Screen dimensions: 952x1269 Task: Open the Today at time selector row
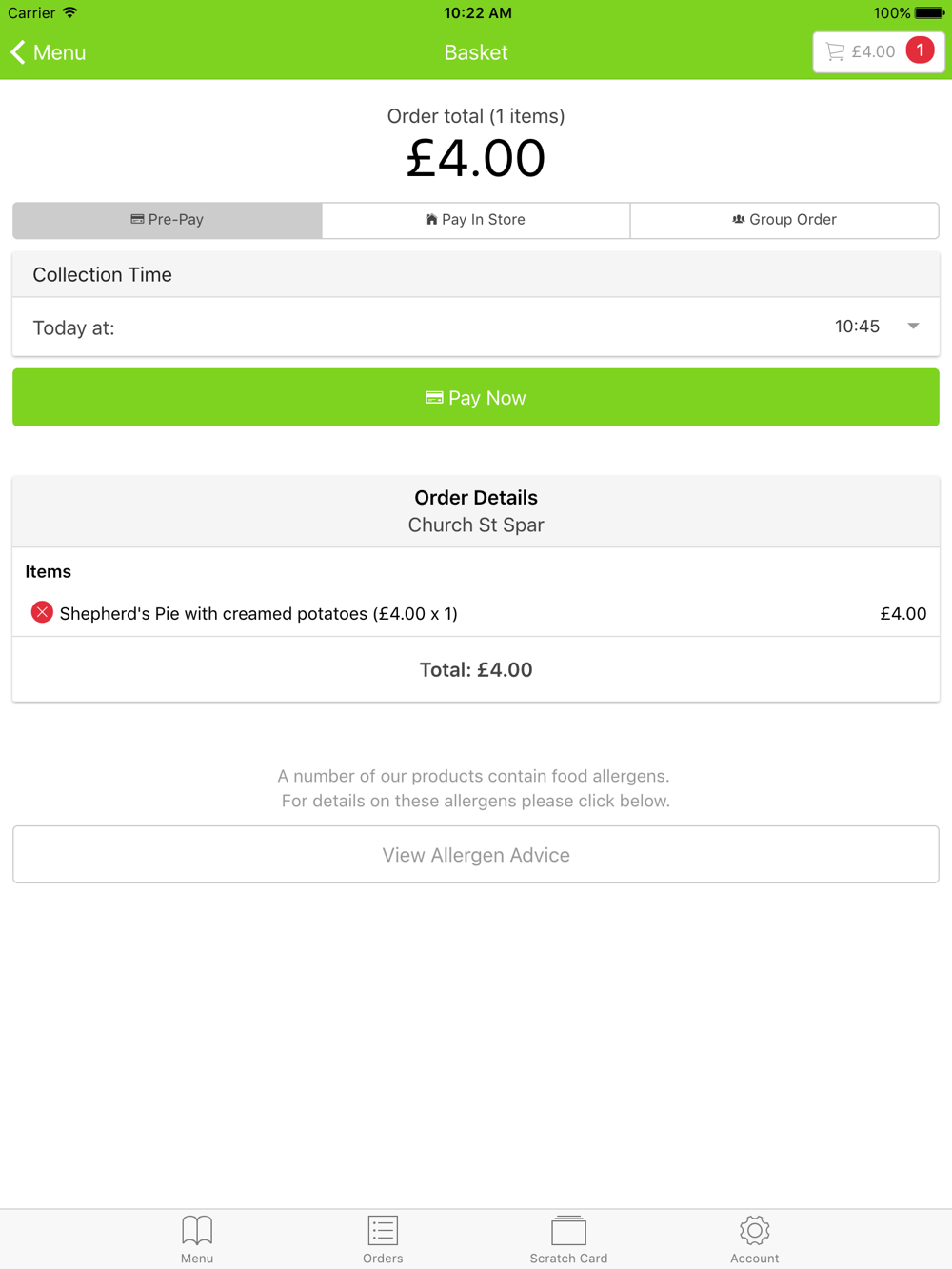pos(476,327)
